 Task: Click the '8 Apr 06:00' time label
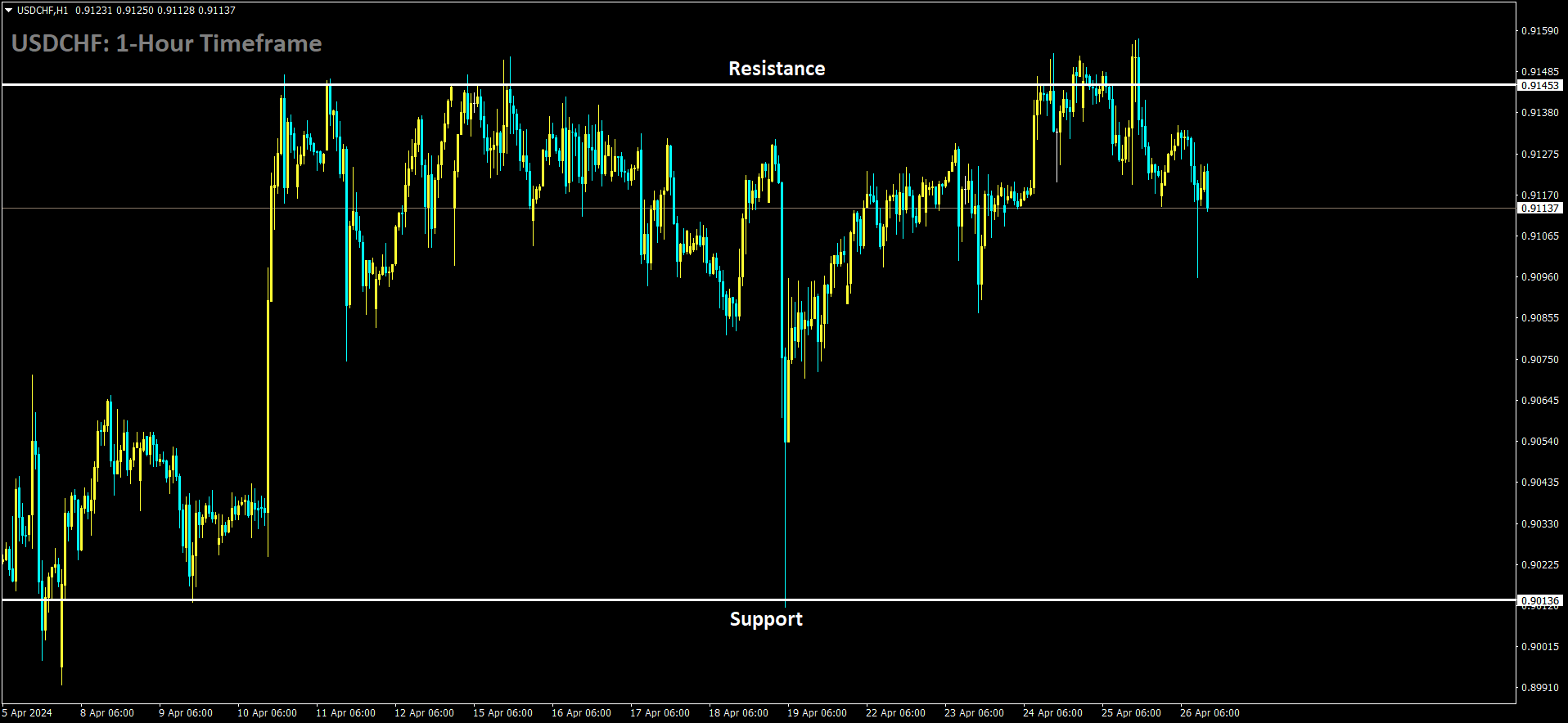click(x=107, y=713)
